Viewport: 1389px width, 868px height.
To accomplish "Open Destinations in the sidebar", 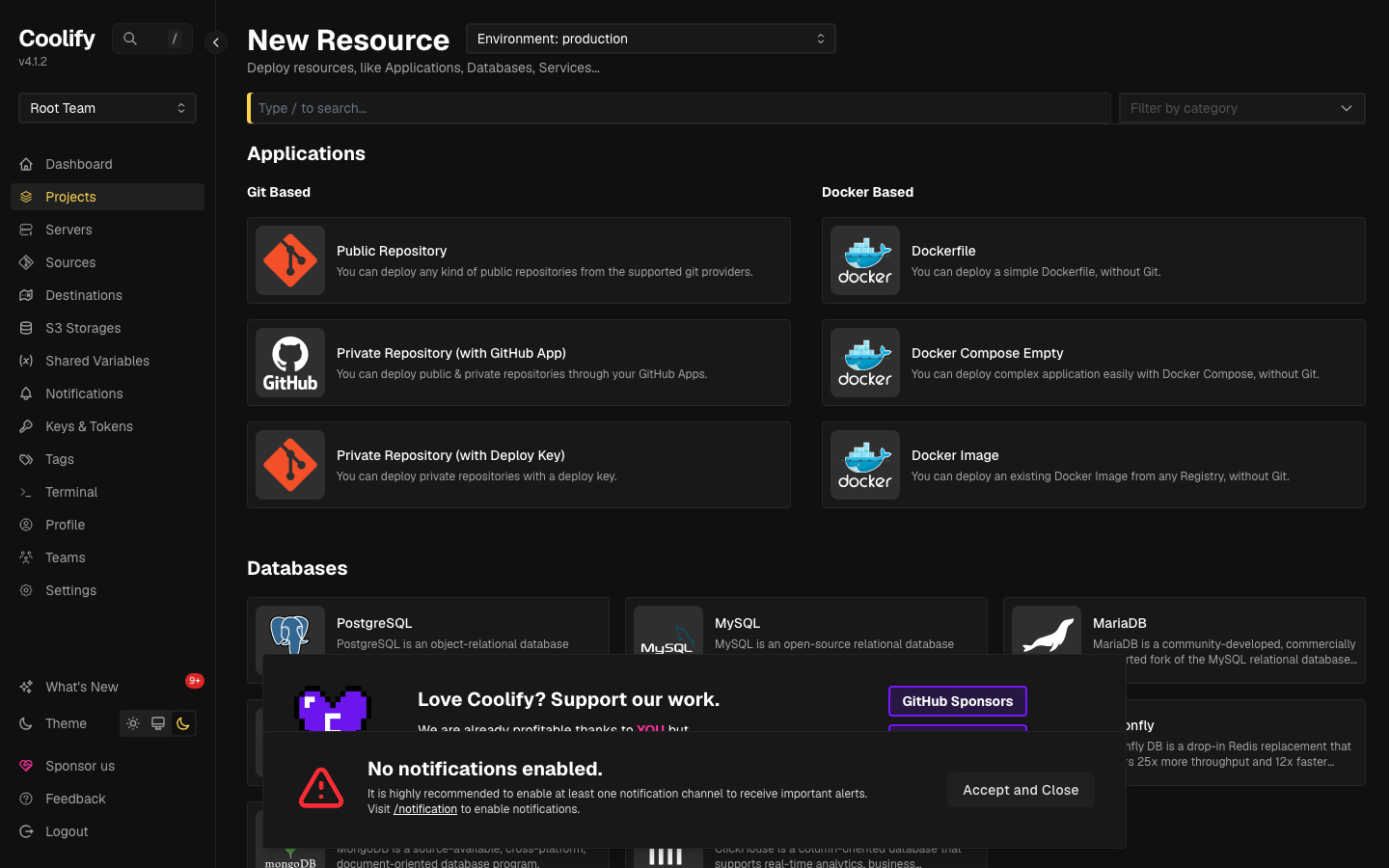I will (x=107, y=295).
